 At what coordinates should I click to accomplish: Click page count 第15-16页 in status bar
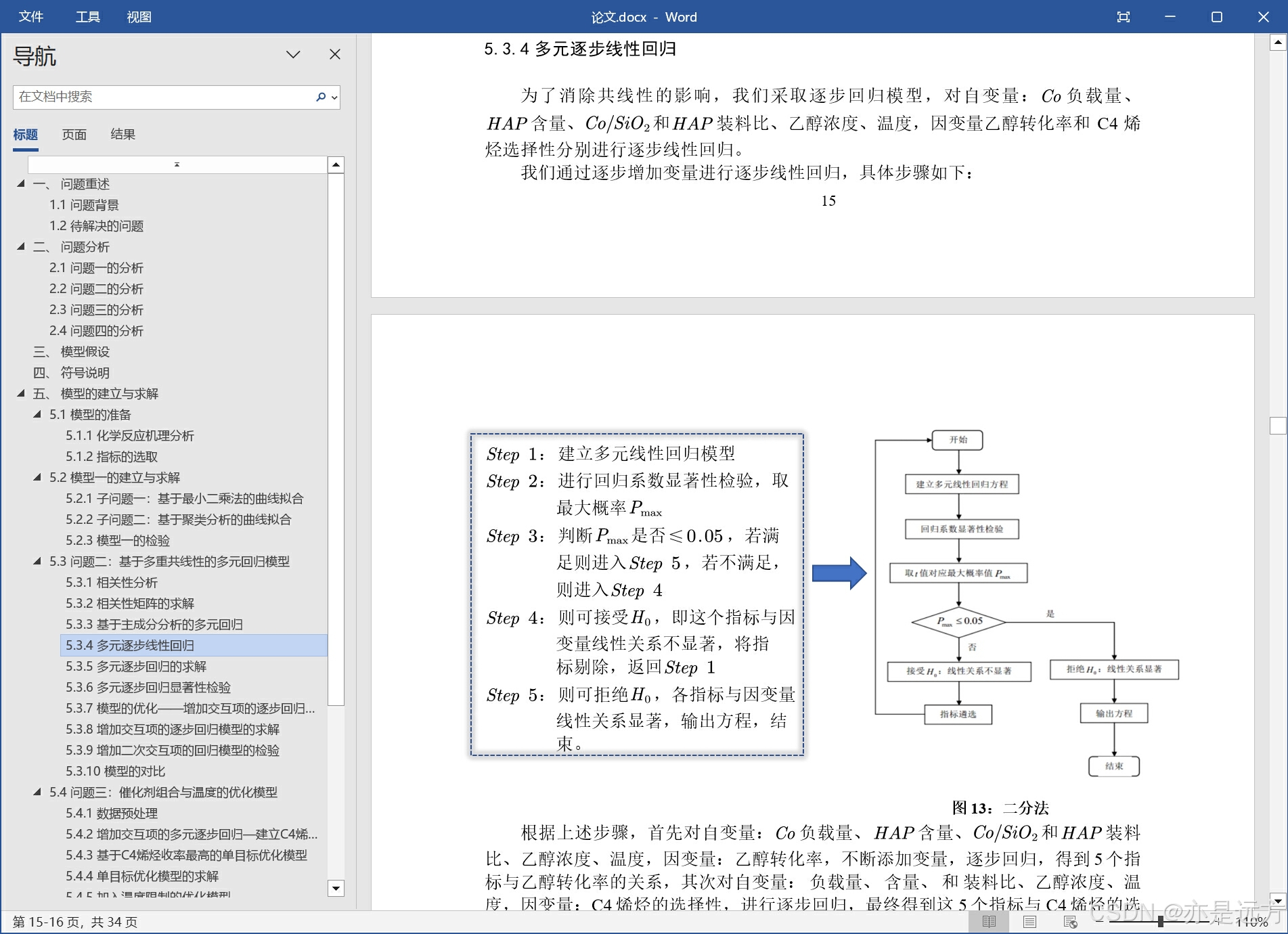coord(75,922)
